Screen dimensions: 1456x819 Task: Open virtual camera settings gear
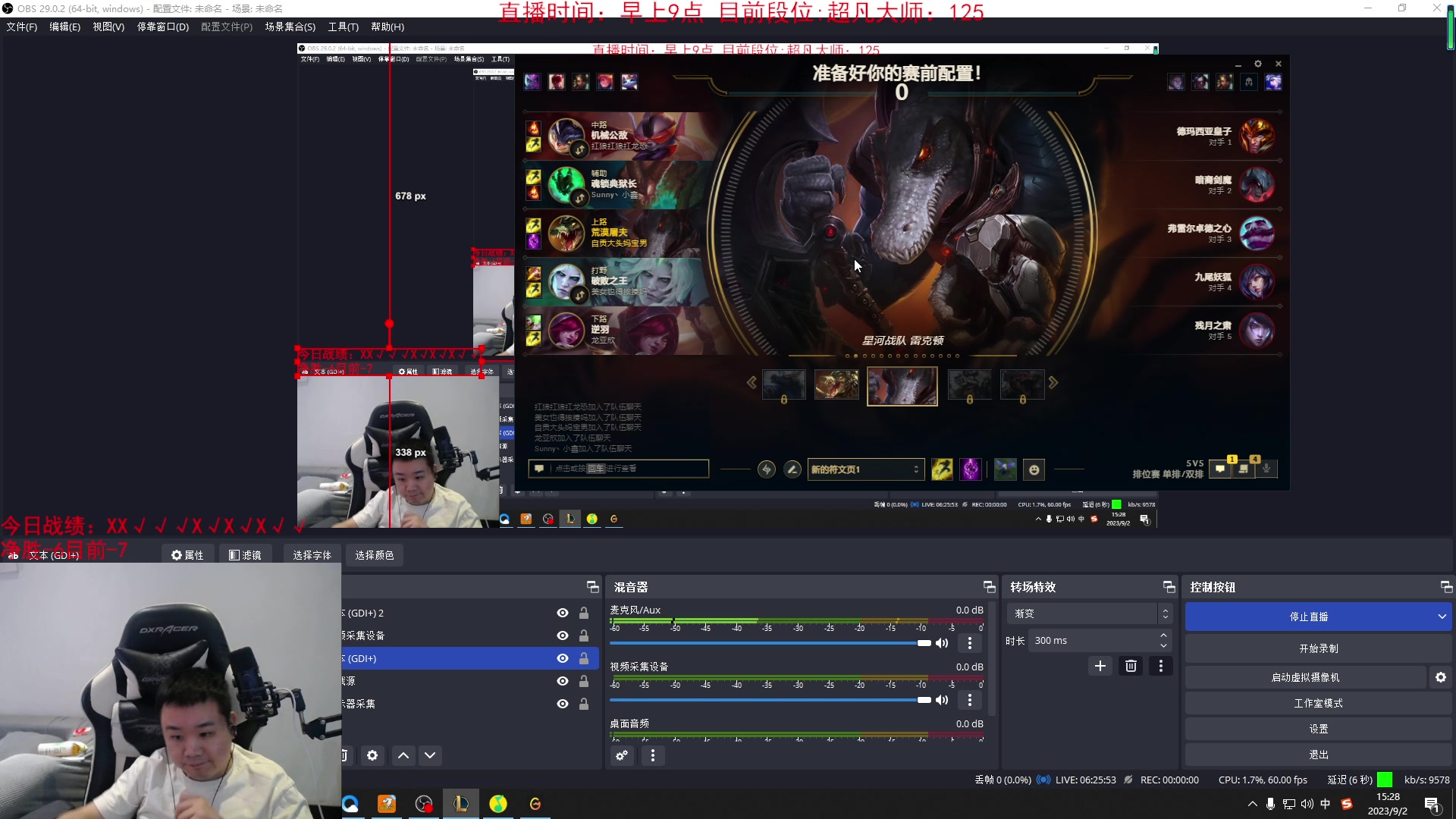(x=1441, y=677)
